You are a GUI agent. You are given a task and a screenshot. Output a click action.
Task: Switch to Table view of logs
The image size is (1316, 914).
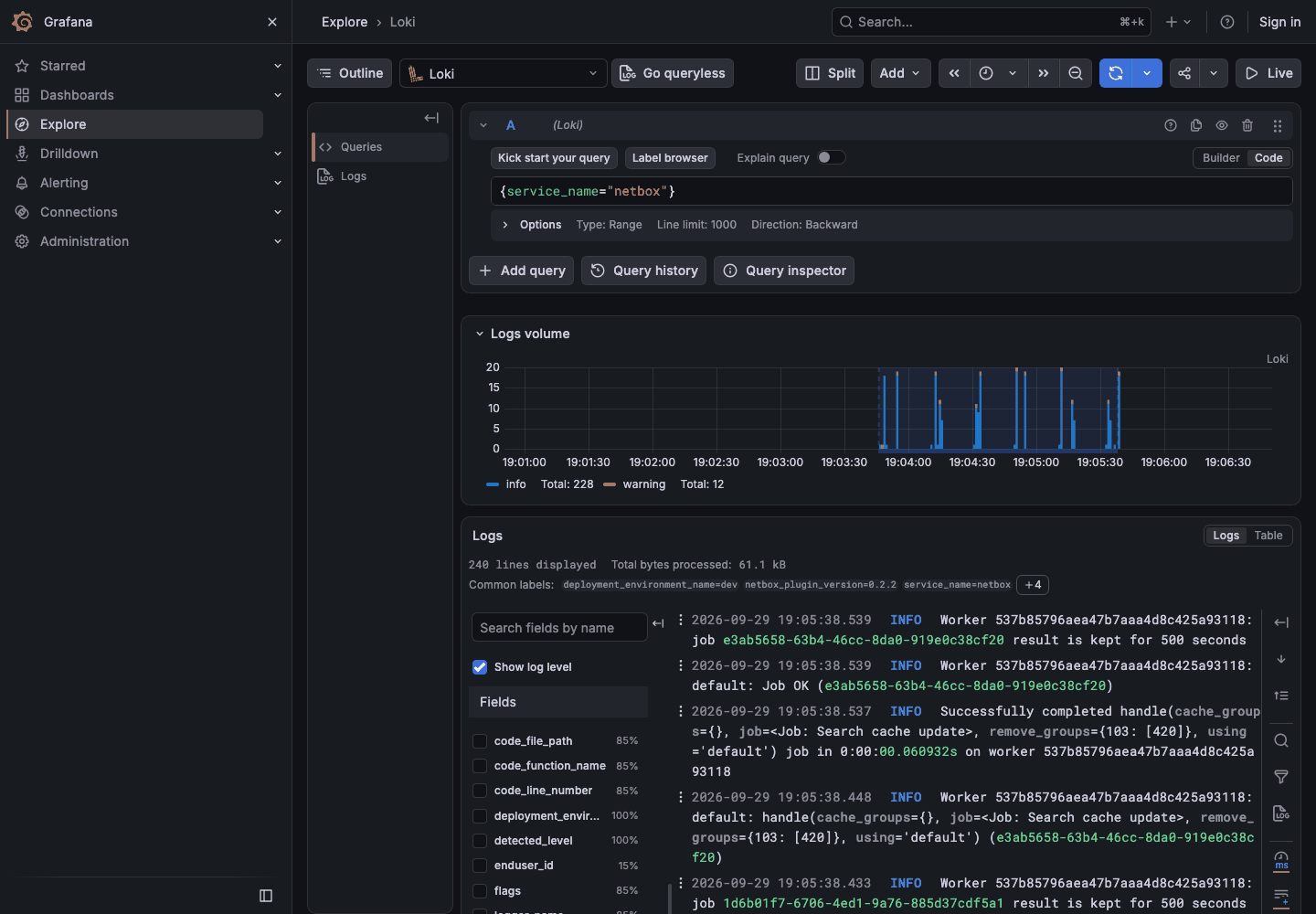pos(1268,536)
